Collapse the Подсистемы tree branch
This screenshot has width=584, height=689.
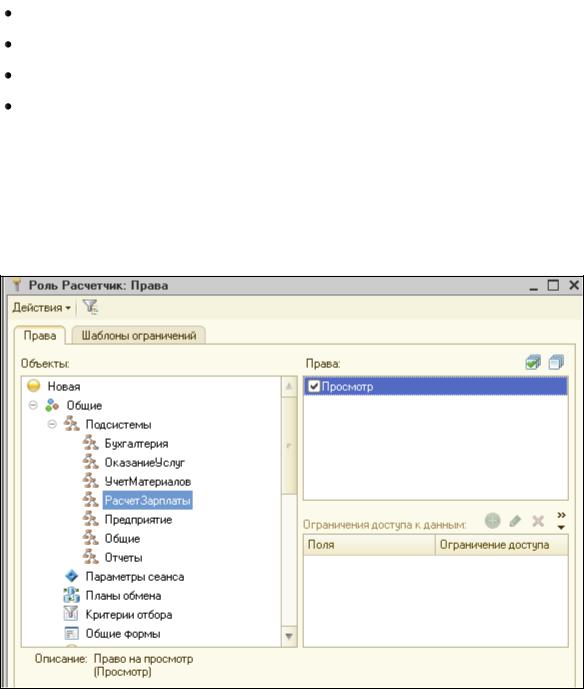click(52, 424)
